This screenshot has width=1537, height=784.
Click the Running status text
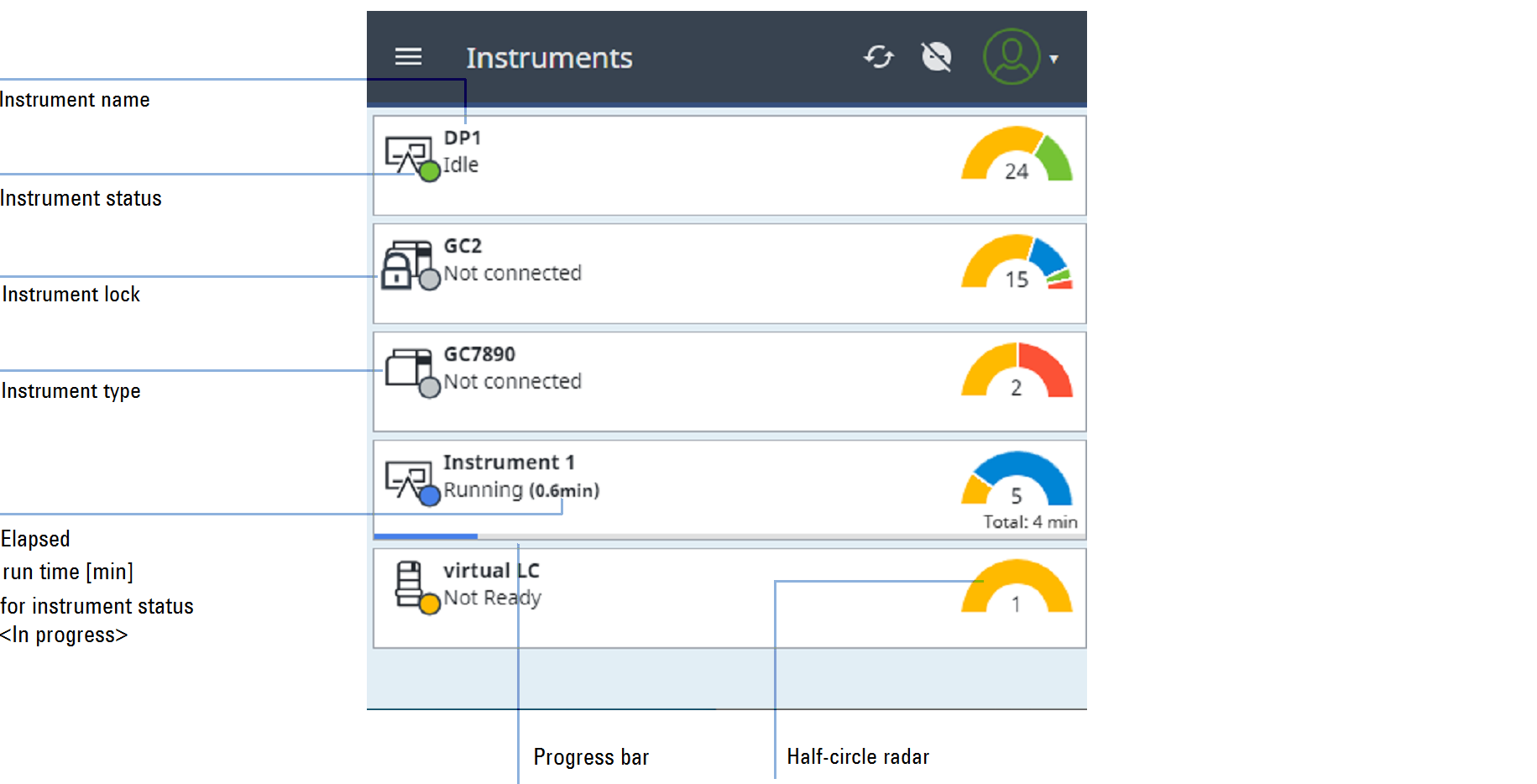[483, 489]
